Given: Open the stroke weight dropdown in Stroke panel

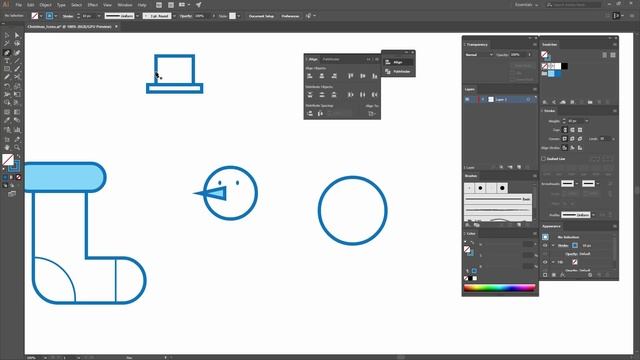Looking at the screenshot, I should point(587,121).
